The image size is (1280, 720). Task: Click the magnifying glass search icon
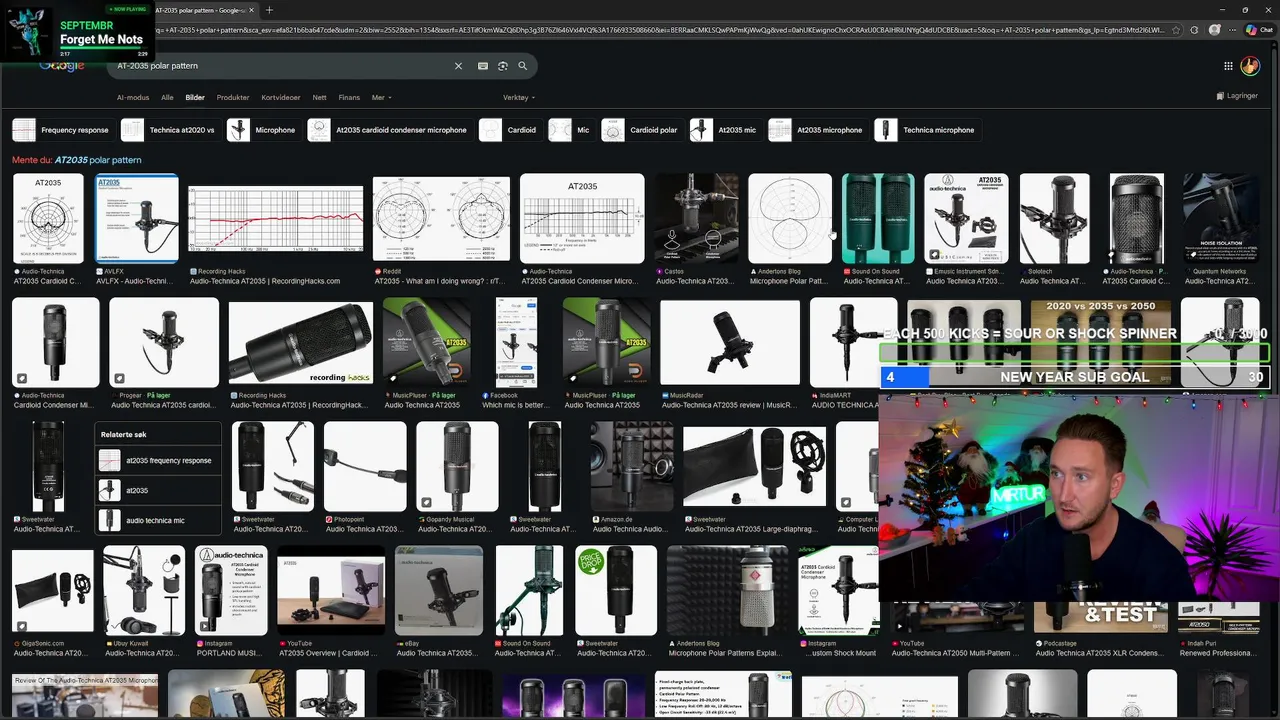[x=522, y=66]
